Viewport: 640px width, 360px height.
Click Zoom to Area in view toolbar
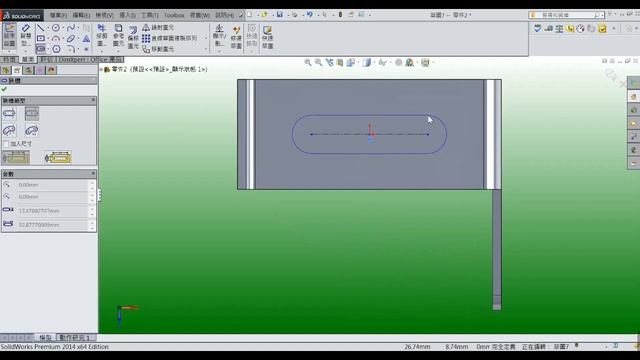tap(318, 62)
